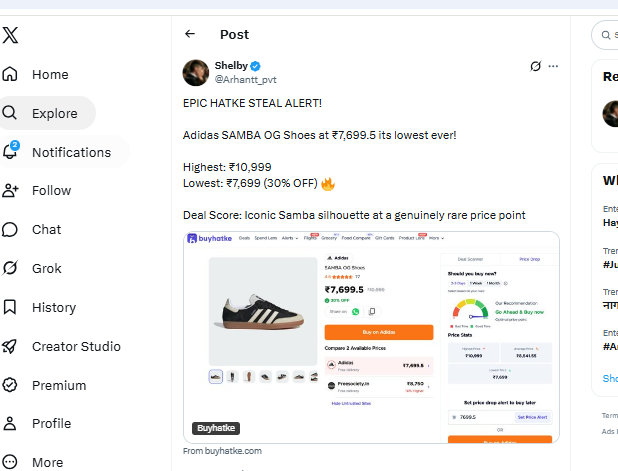Screen dimensions: 618x471
Task: Click the profile avatar in right sidebar
Action: click(x=611, y=114)
